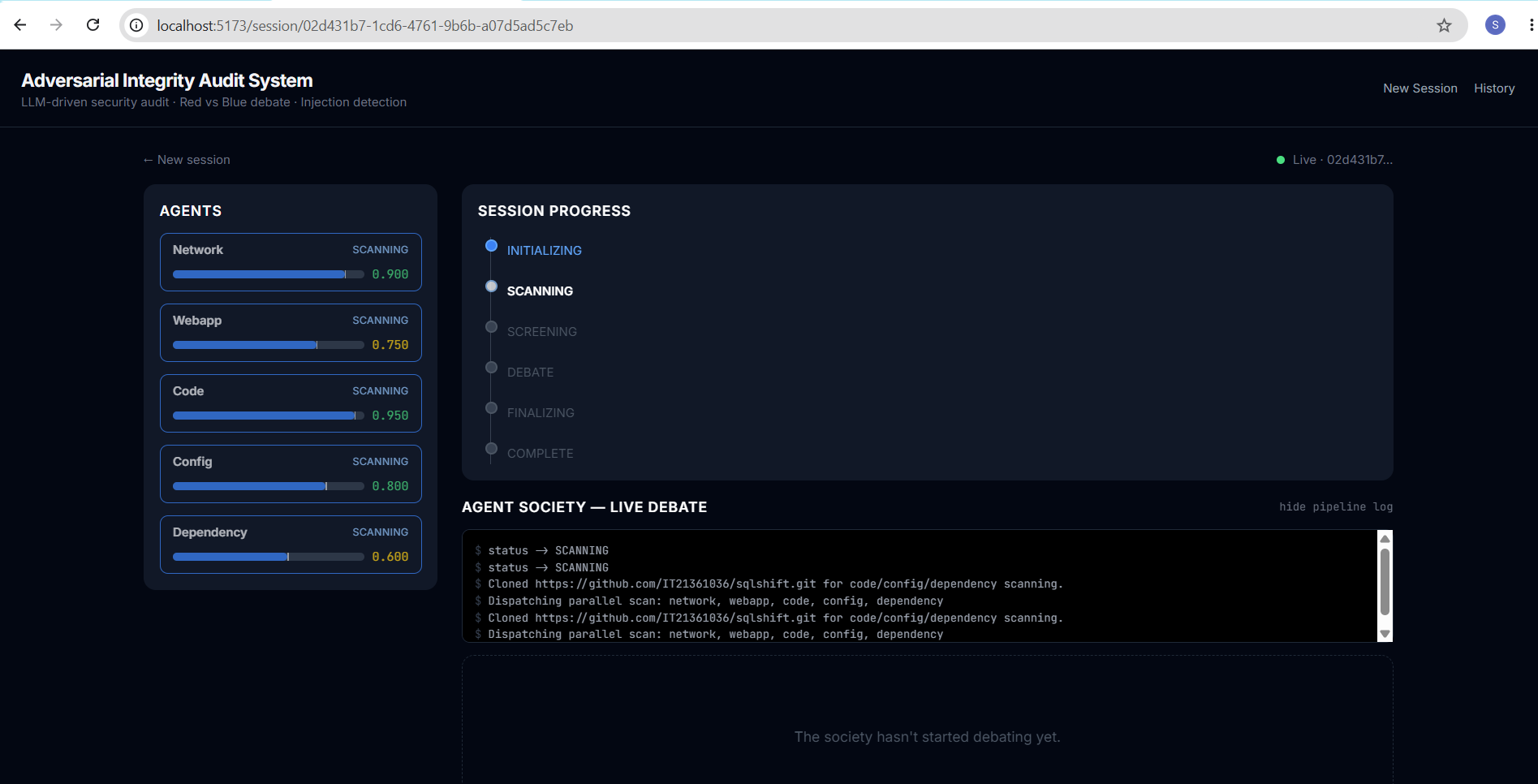Open the user profile avatar S

1495,25
